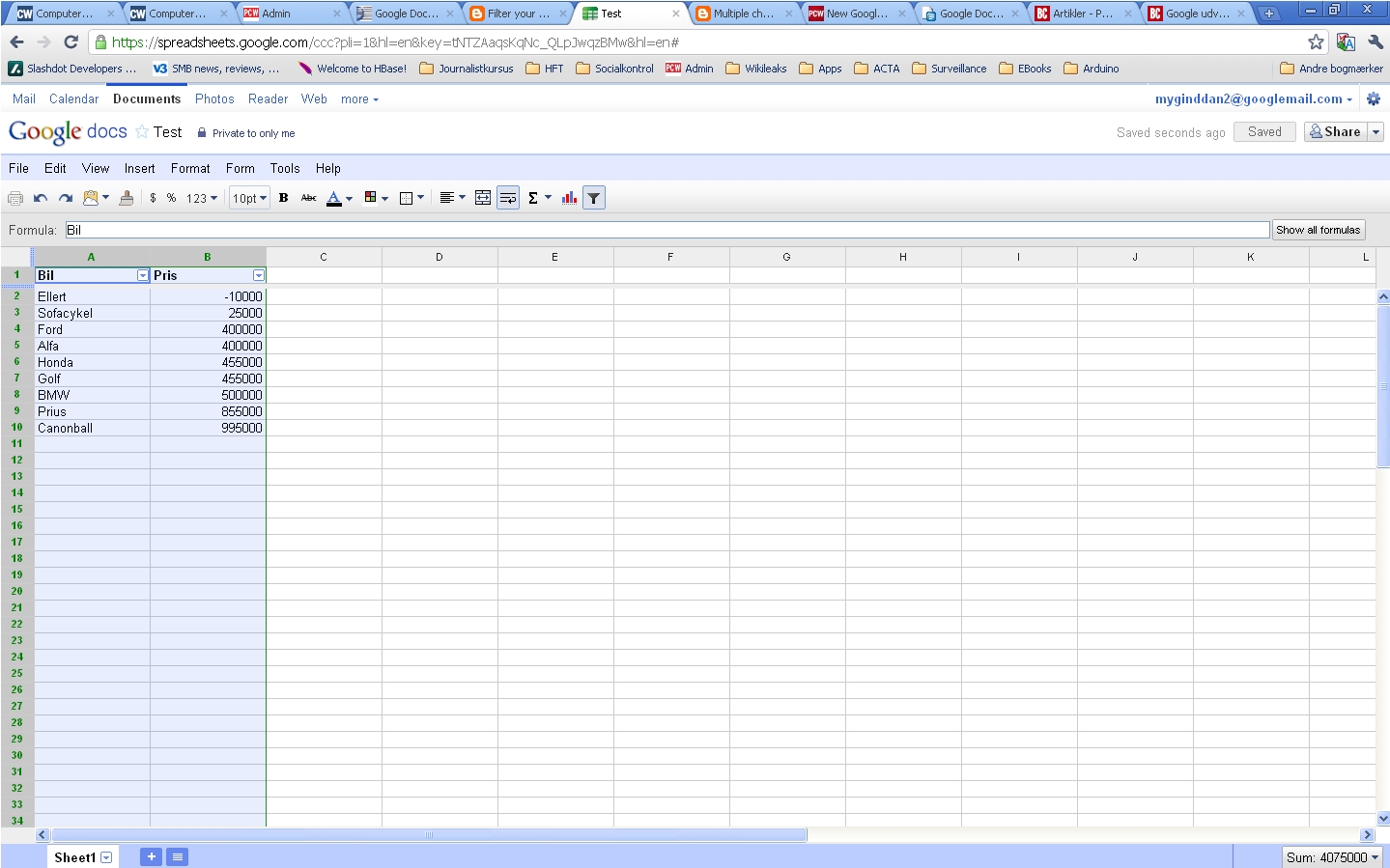Click the Formula input field
The width and height of the screenshot is (1390, 868).
tap(667, 230)
